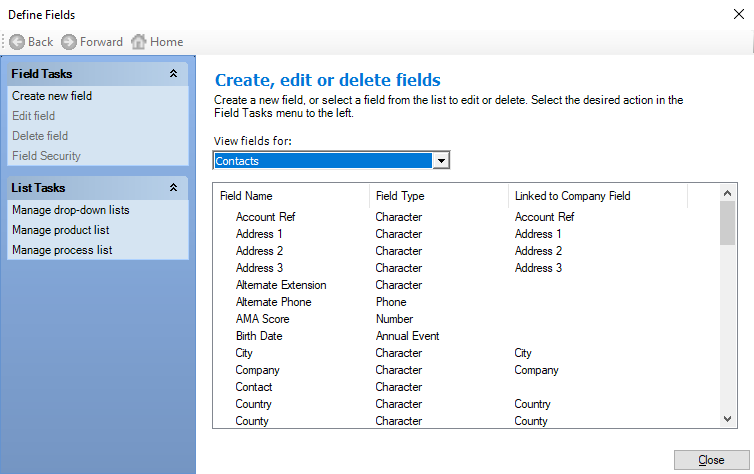Open the View fields for dropdown
The image size is (754, 474).
tap(441, 161)
